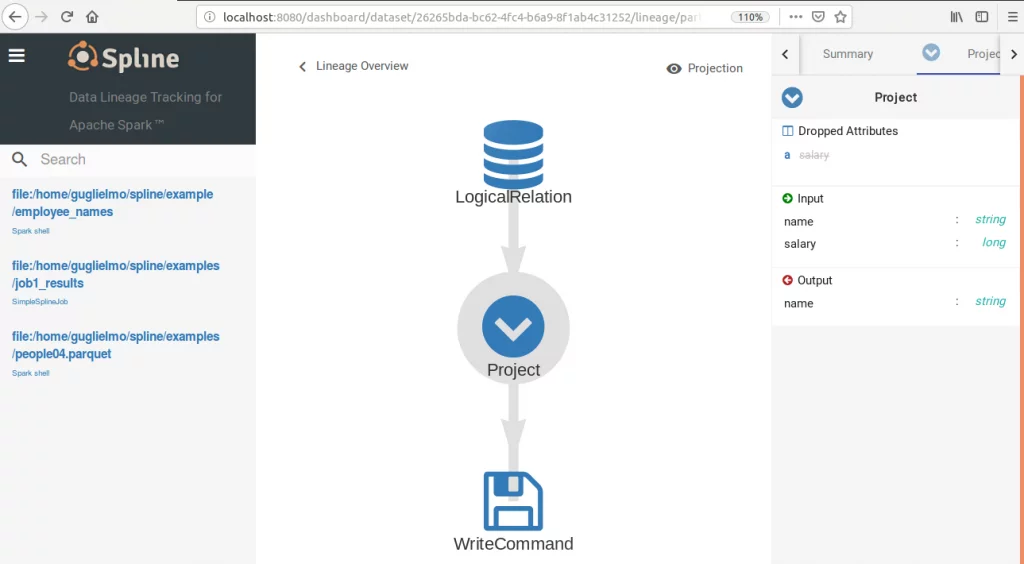
Task: Click the browser back arrow button
Action: [x=15, y=17]
